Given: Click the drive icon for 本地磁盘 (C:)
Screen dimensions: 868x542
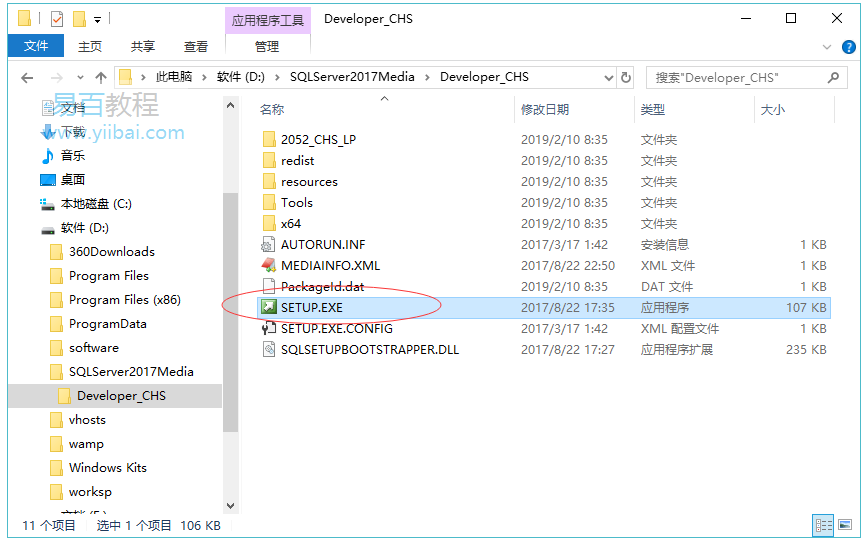Looking at the screenshot, I should pos(48,204).
